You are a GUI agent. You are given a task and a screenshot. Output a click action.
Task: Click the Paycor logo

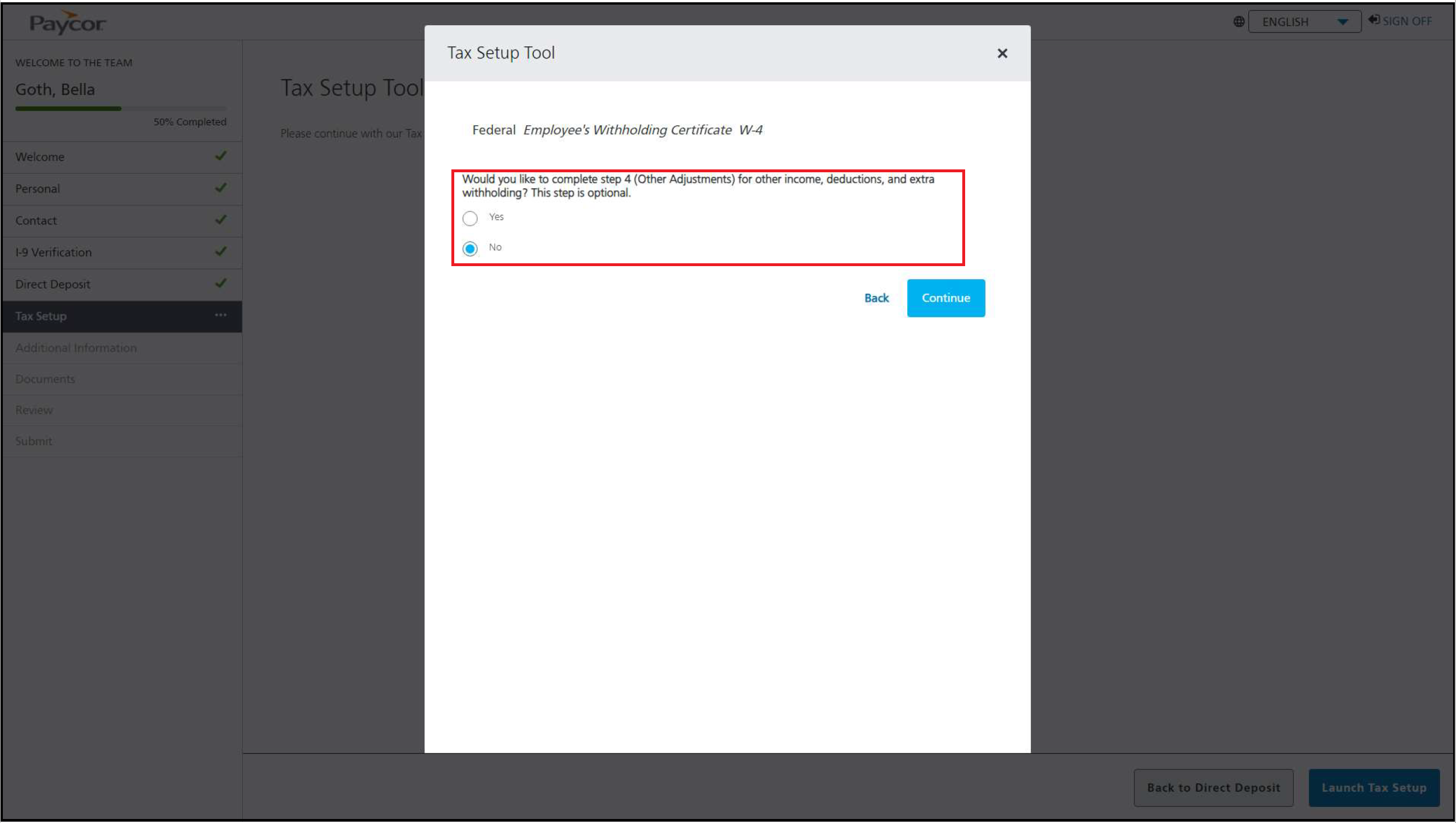(x=68, y=23)
